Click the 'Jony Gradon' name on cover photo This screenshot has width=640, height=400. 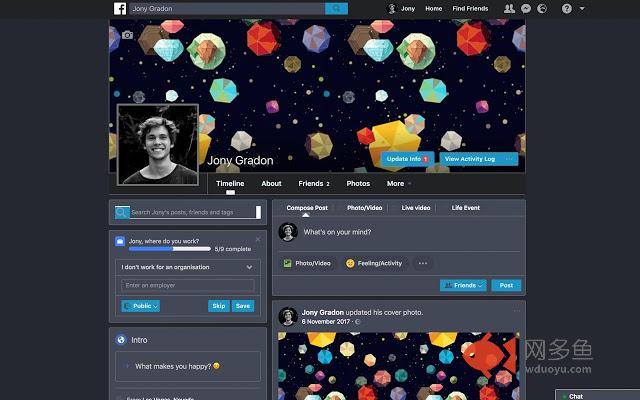240,160
